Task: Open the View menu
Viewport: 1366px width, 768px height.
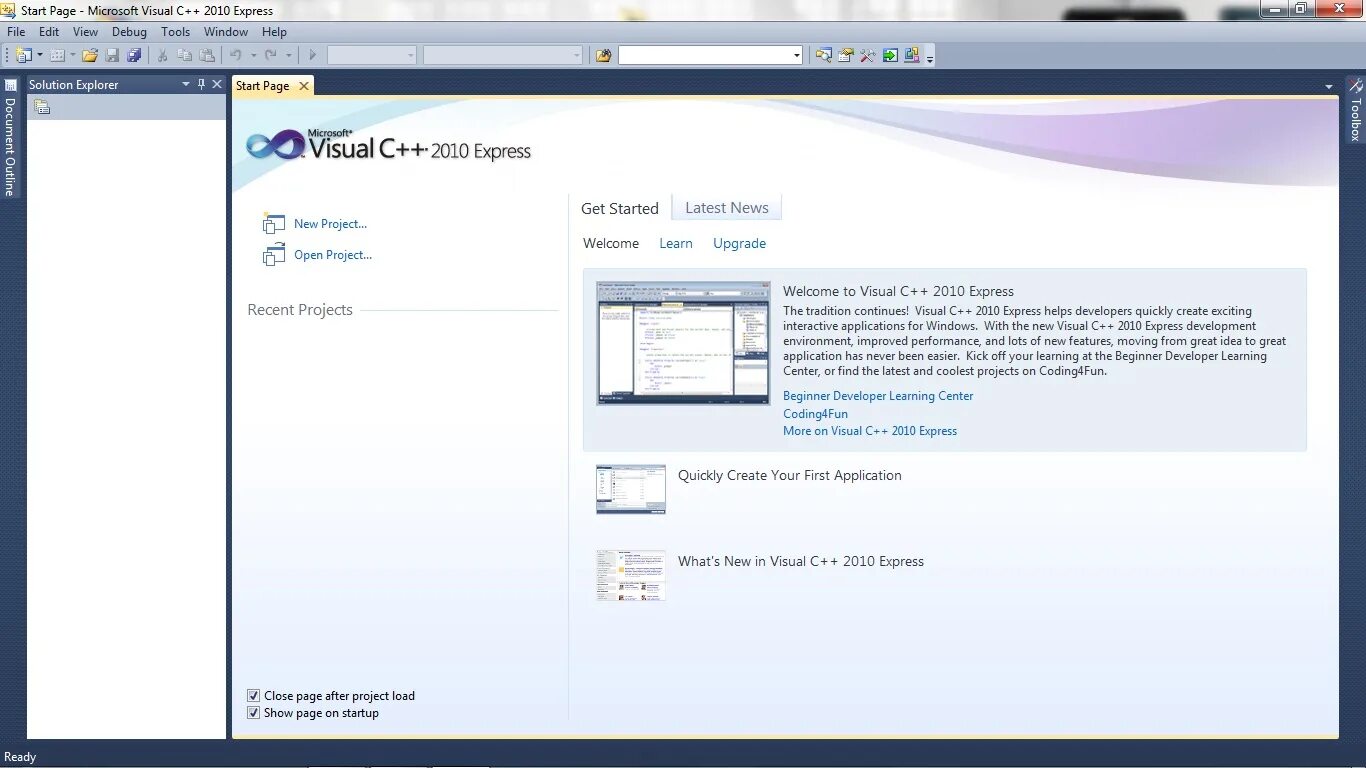Action: pos(86,32)
